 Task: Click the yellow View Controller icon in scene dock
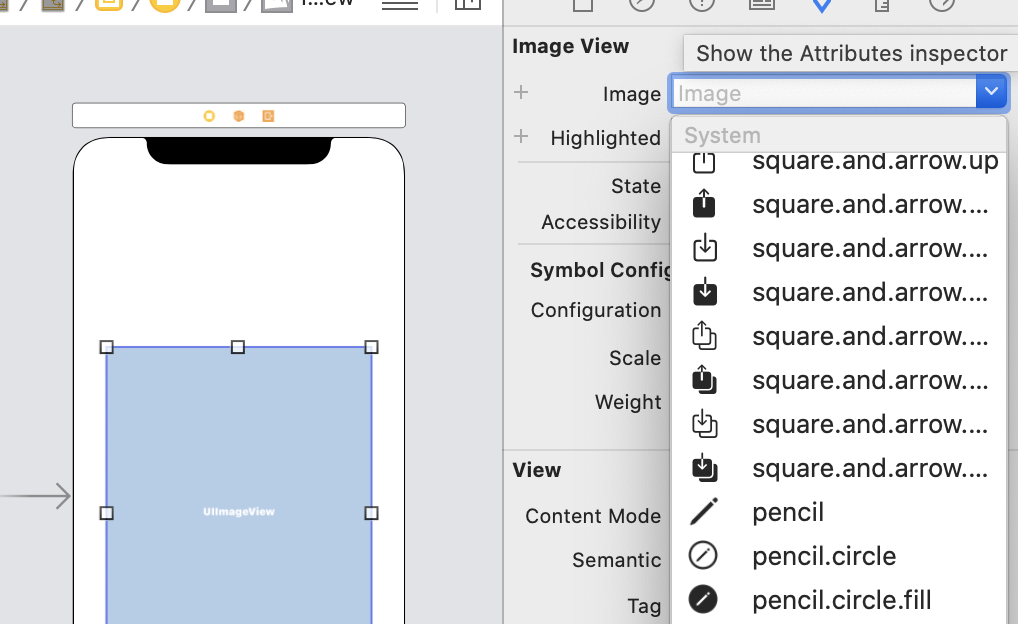(x=209, y=116)
